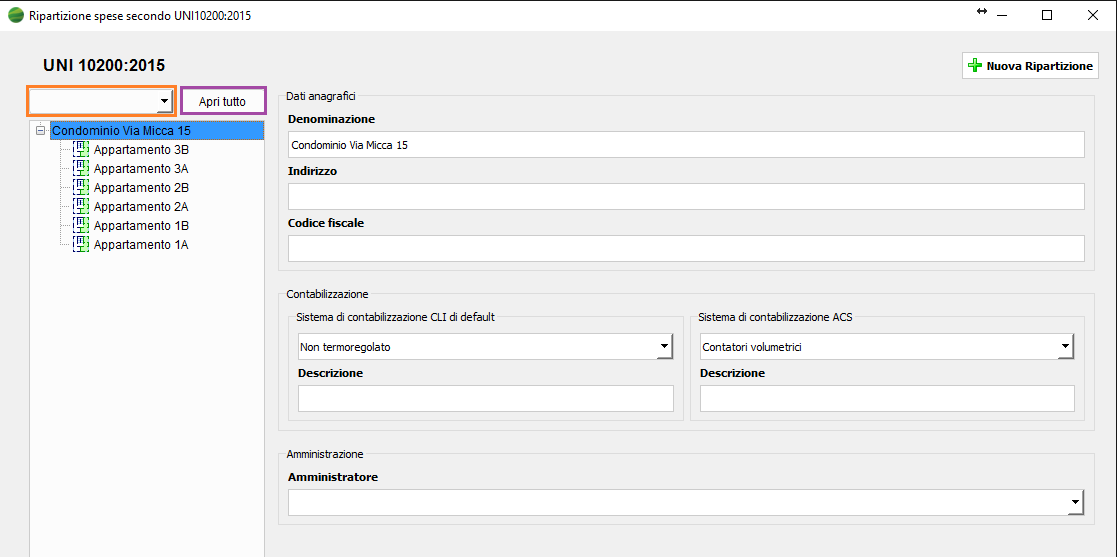Click the green app icon in title bar

click(16, 16)
